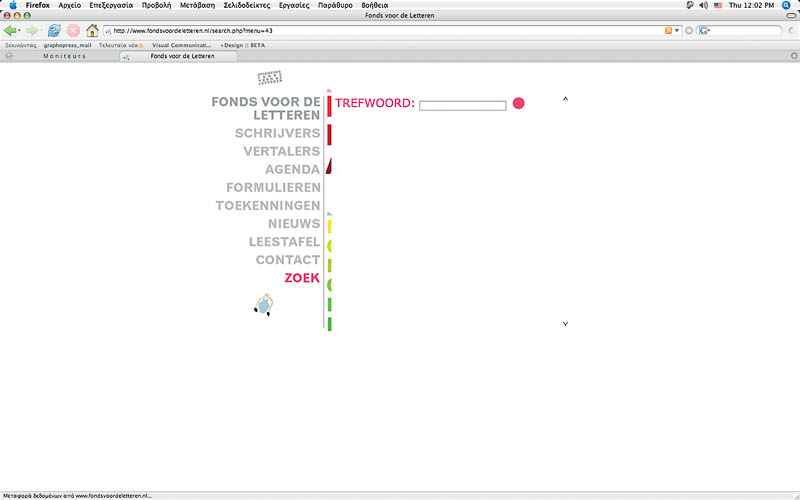The image size is (800, 500).
Task: Click the FONDS VOOR DE LETTEREN menu link
Action: click(x=266, y=108)
